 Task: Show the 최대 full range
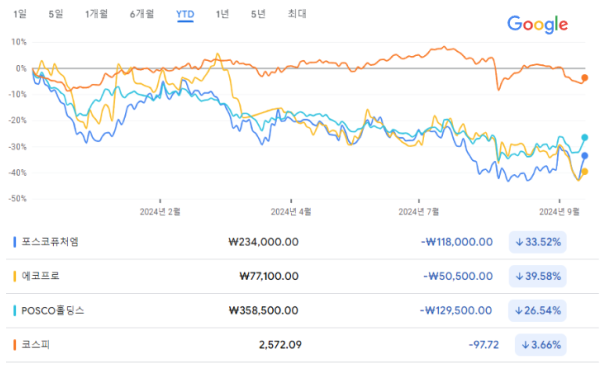click(x=297, y=14)
